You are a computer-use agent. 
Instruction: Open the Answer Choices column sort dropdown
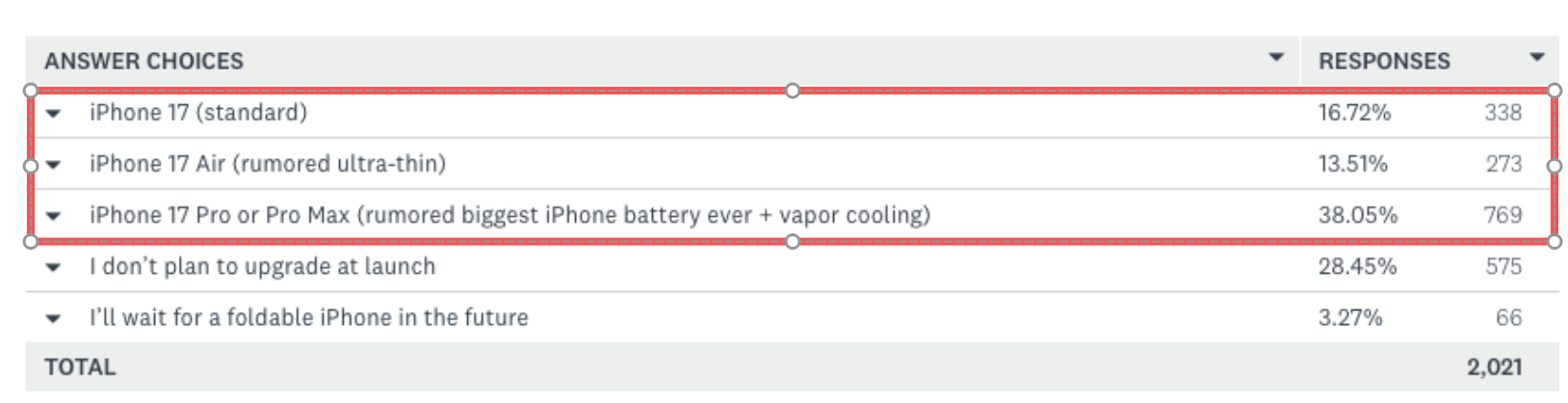coord(1276,58)
